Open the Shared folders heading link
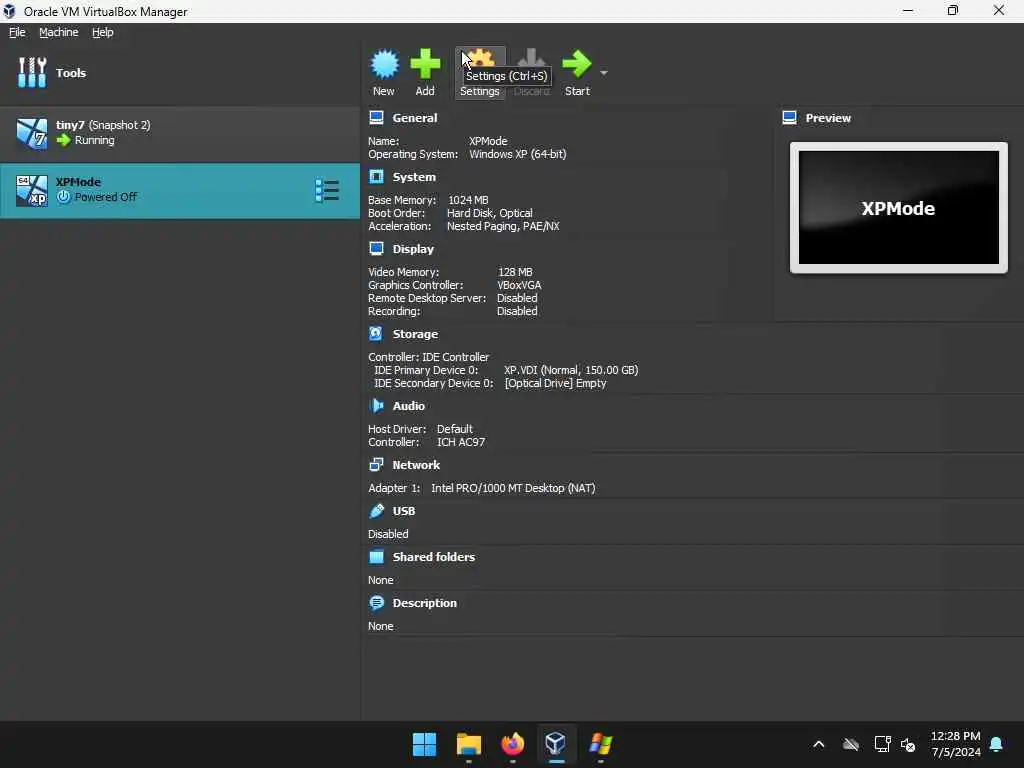Screen dimensions: 1024x768 [434, 557]
